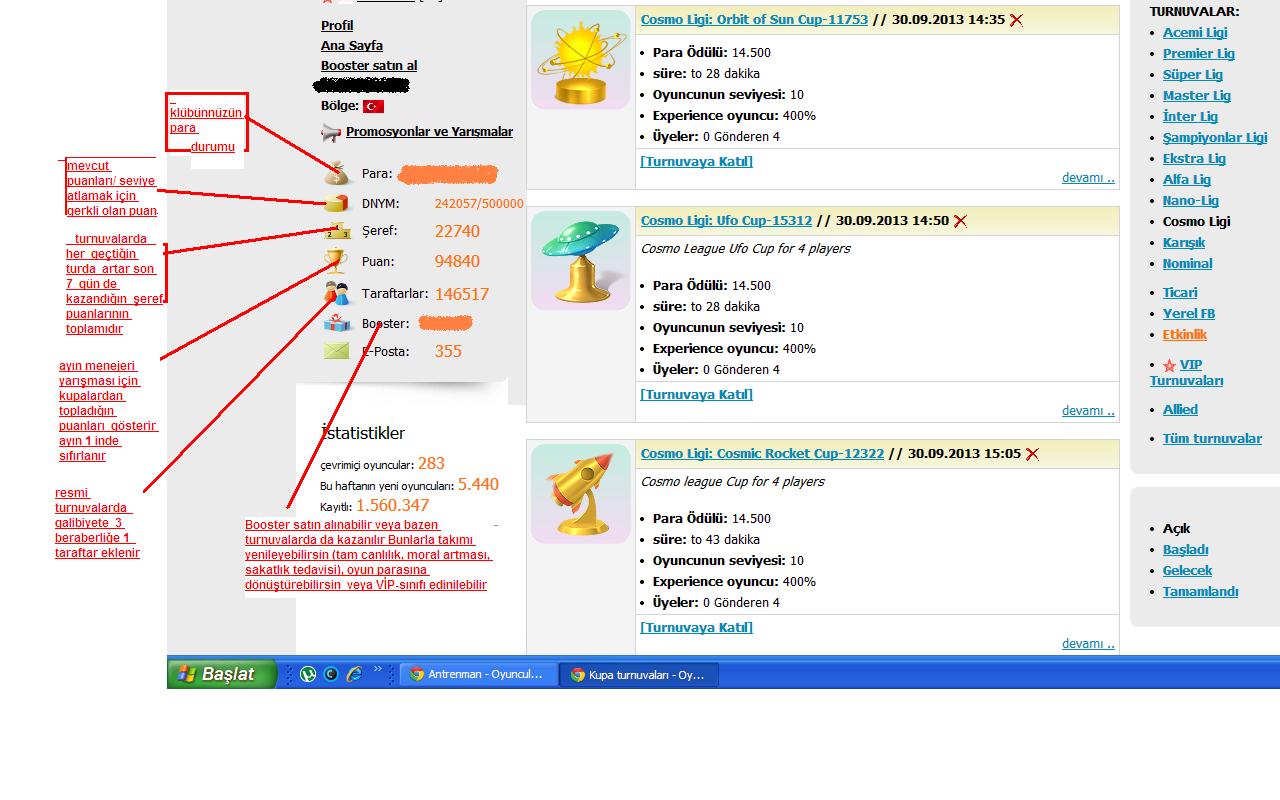Image resolution: width=1280 pixels, height=800 pixels.
Task: Expand devamı for Cosmic Rocket Cup
Action: tap(1087, 644)
